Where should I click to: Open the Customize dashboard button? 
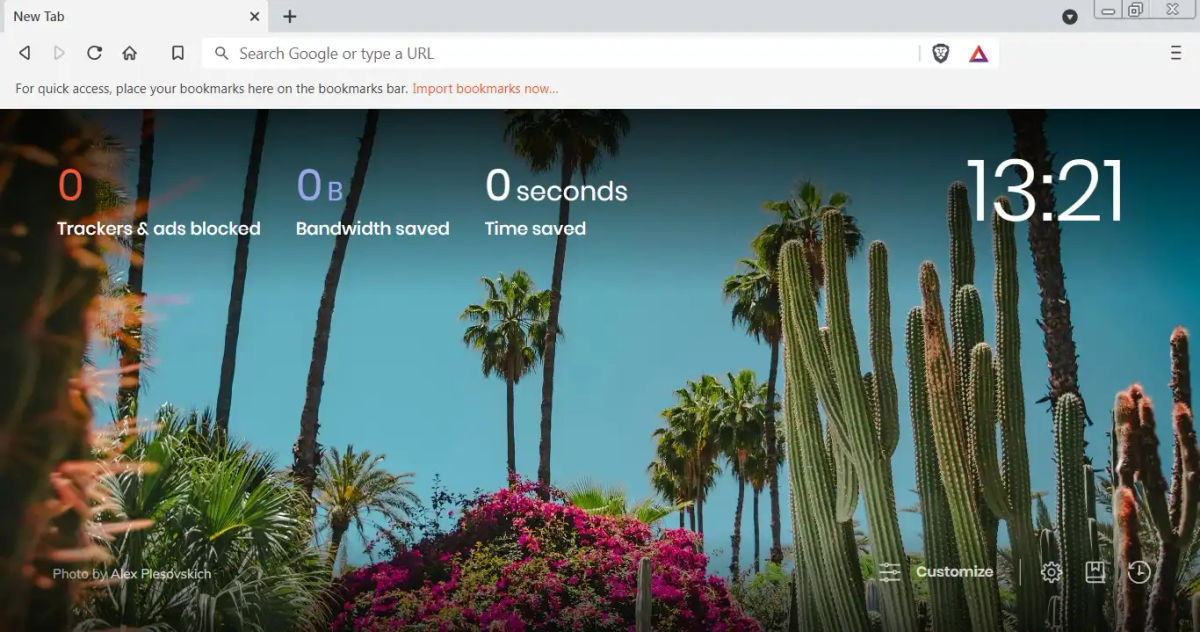[x=936, y=572]
